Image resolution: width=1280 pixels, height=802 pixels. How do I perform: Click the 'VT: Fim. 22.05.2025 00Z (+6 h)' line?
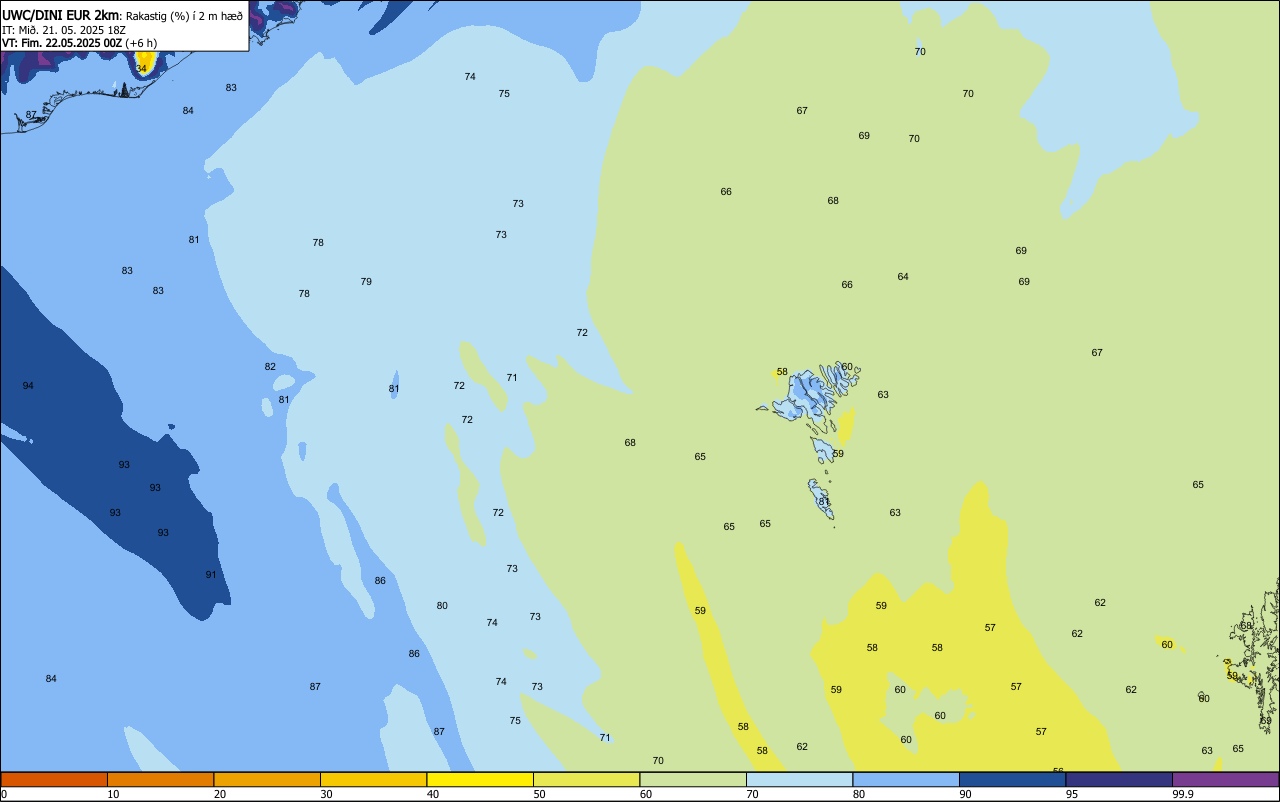tap(79, 43)
